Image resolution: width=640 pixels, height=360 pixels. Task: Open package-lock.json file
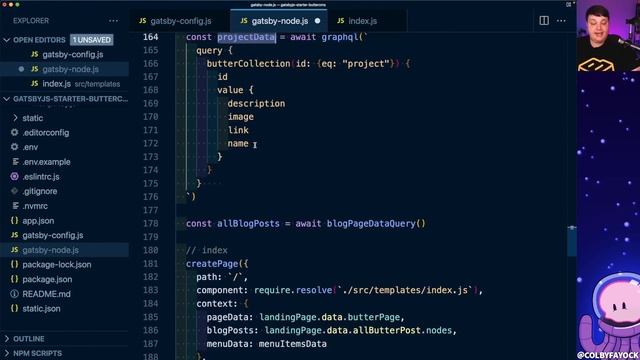57,265
